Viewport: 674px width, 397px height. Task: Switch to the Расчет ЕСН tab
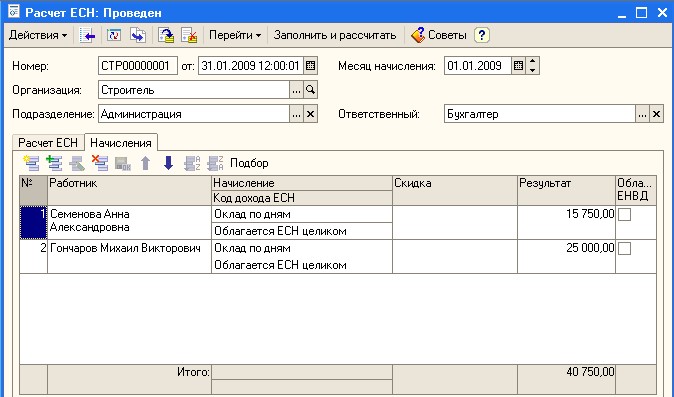(48, 143)
